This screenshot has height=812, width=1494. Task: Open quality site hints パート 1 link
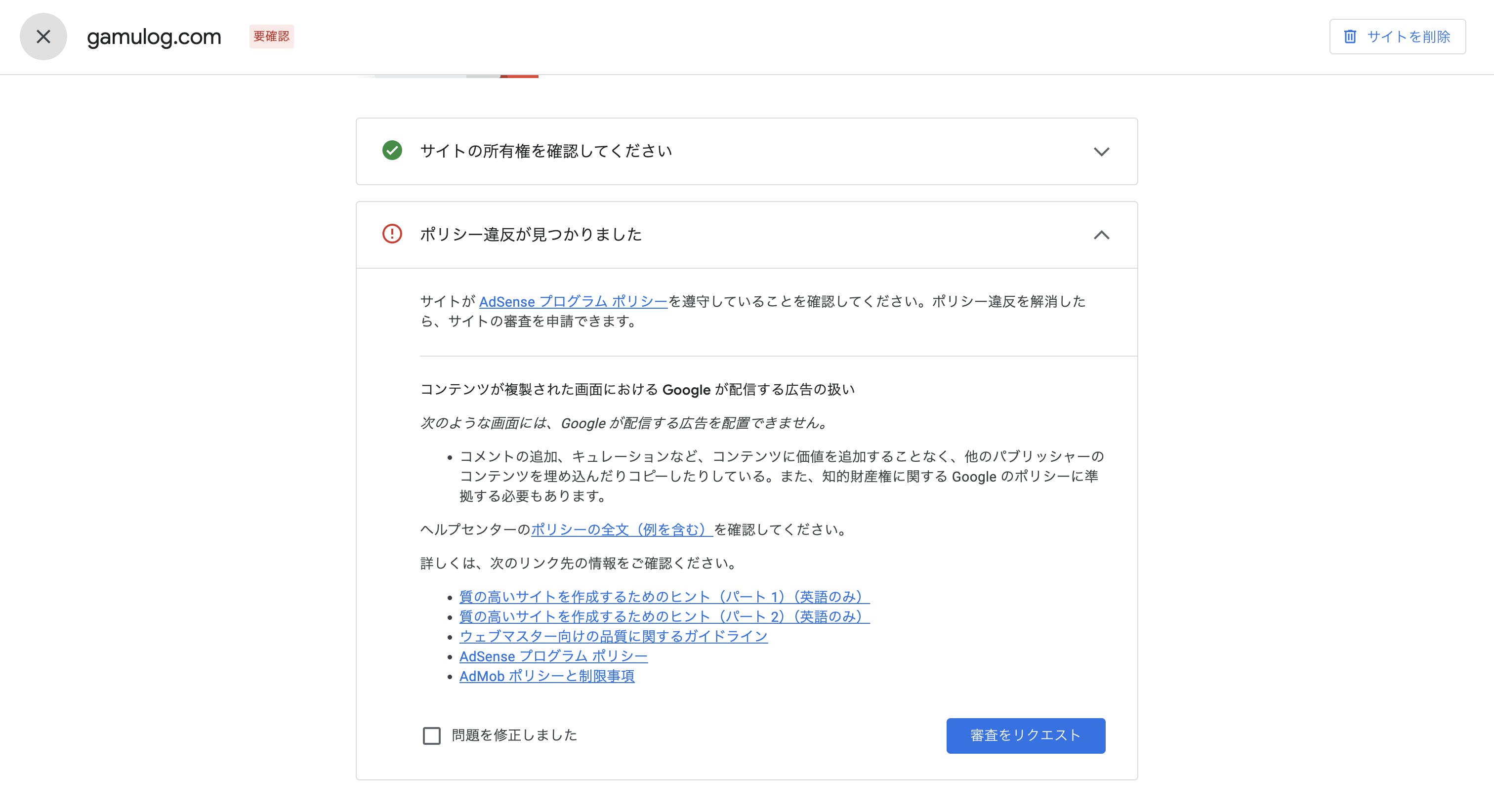click(x=664, y=597)
